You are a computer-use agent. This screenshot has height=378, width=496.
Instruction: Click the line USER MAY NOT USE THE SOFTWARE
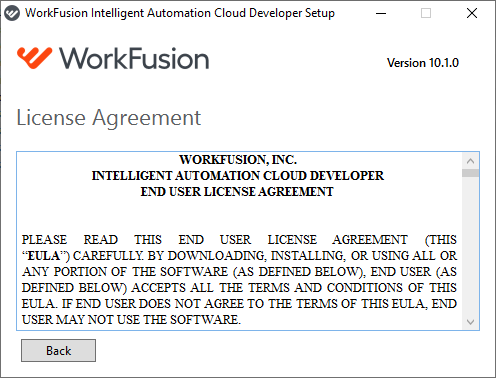[x=131, y=320]
